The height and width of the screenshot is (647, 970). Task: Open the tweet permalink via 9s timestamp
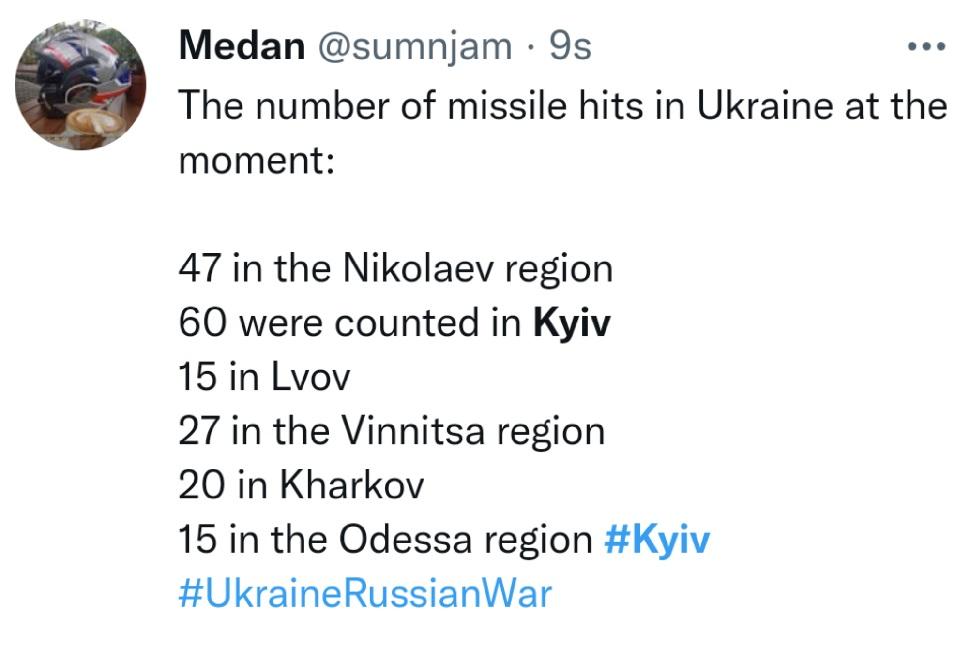[570, 46]
